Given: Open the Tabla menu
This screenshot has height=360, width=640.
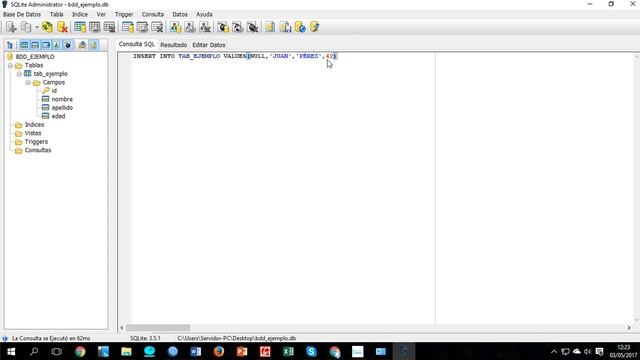Looking at the screenshot, I should 56,14.
